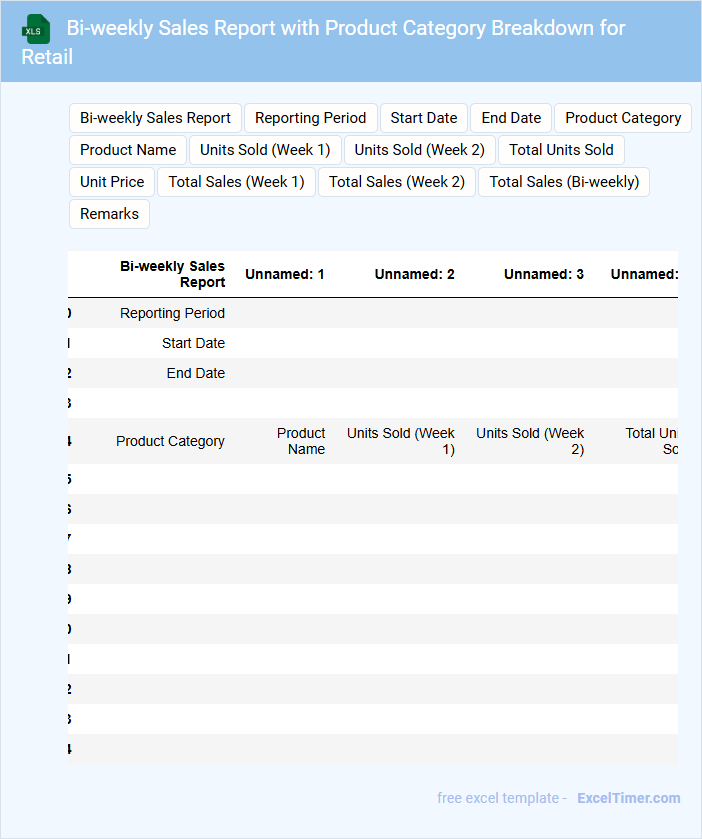This screenshot has height=839, width=702.
Task: Click the Total Sales (Bi-weekly) tag
Action: [x=564, y=182]
